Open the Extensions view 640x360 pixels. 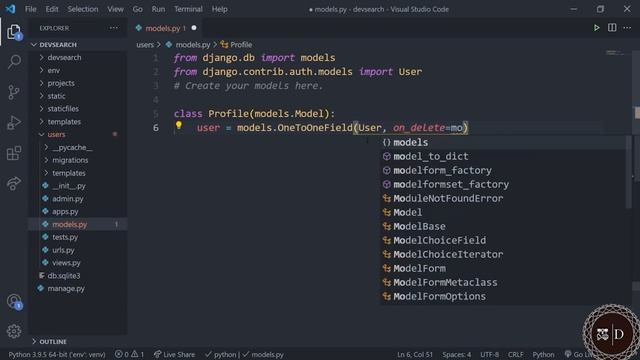point(14,153)
